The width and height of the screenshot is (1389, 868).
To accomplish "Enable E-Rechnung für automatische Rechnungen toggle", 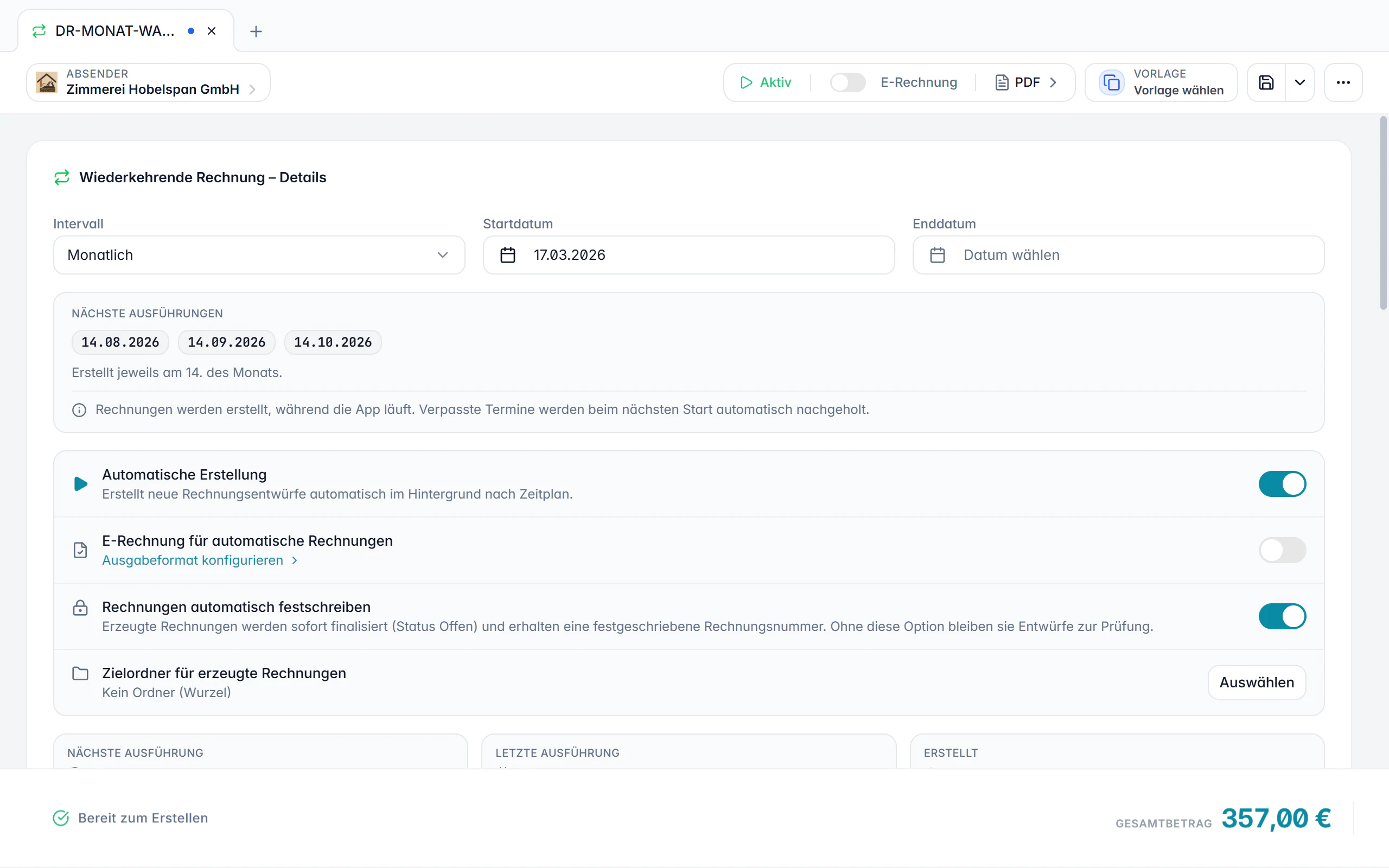I will (1282, 550).
